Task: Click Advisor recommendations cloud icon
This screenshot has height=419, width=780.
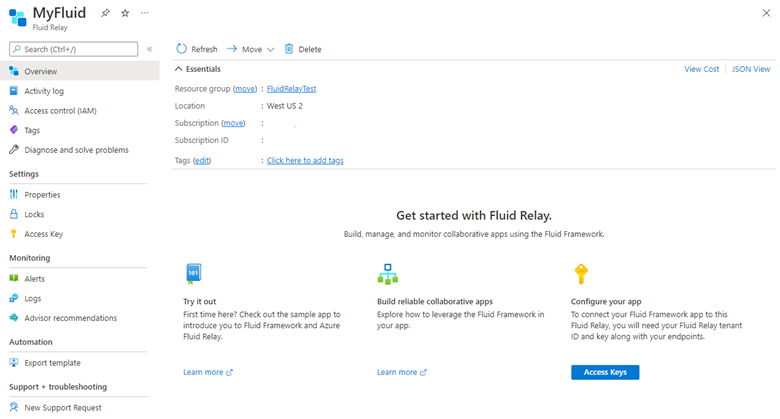Action: click(x=14, y=317)
